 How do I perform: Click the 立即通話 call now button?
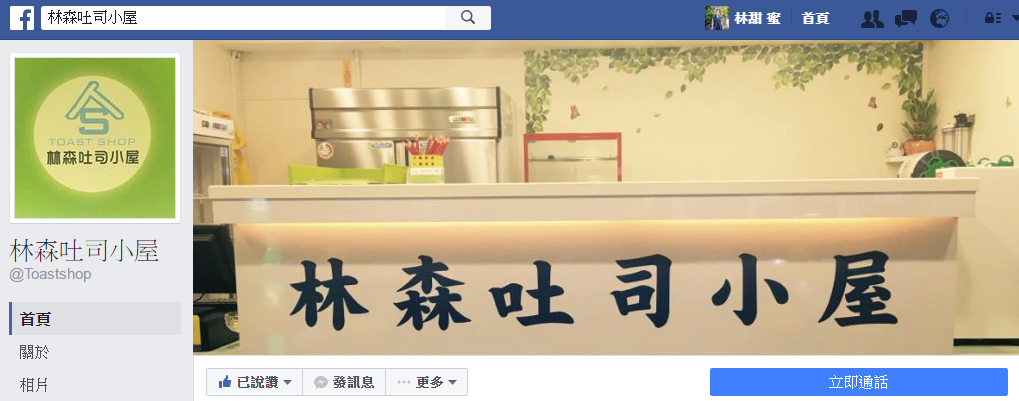[x=858, y=382]
